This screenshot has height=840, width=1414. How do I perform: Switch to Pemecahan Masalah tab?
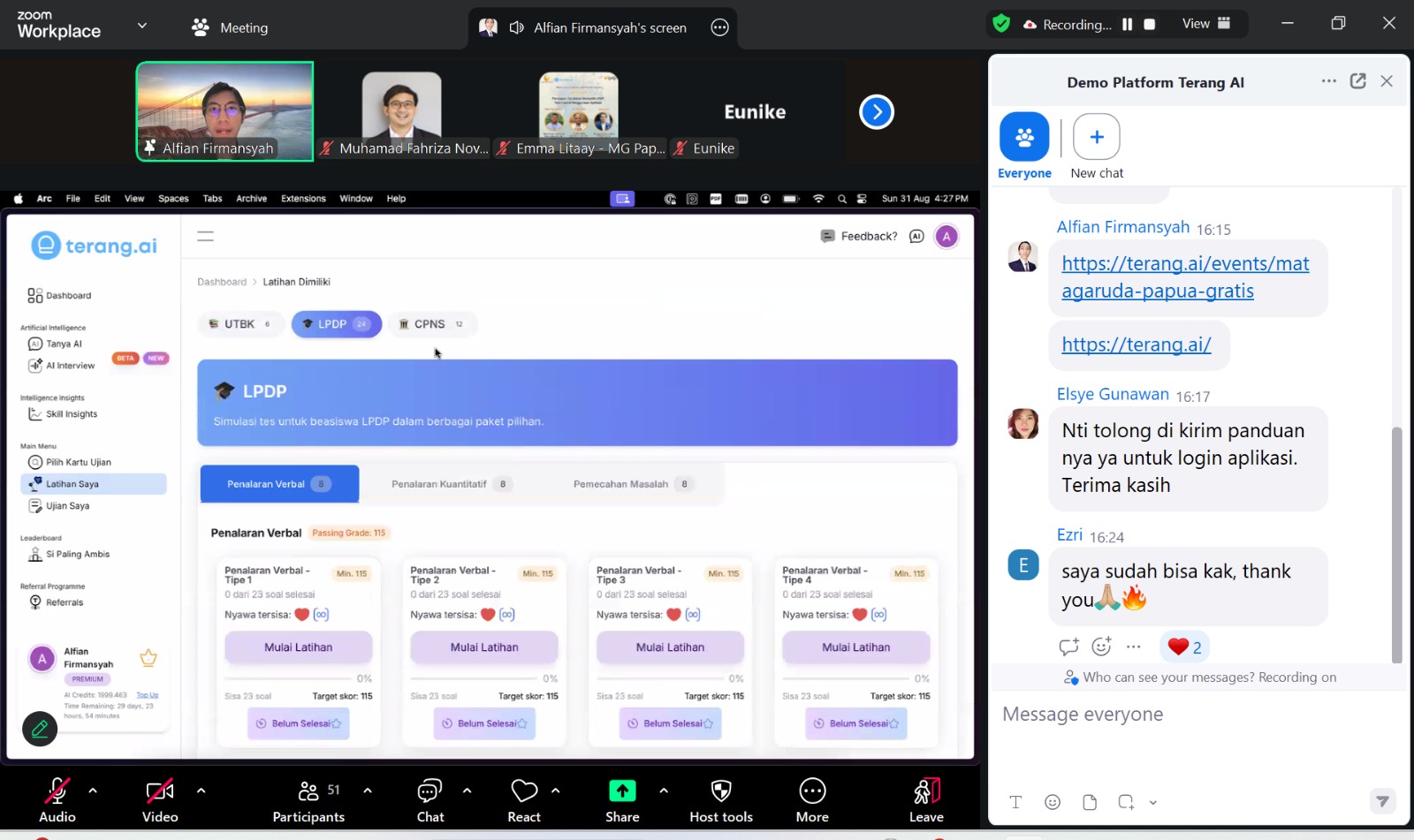633,484
